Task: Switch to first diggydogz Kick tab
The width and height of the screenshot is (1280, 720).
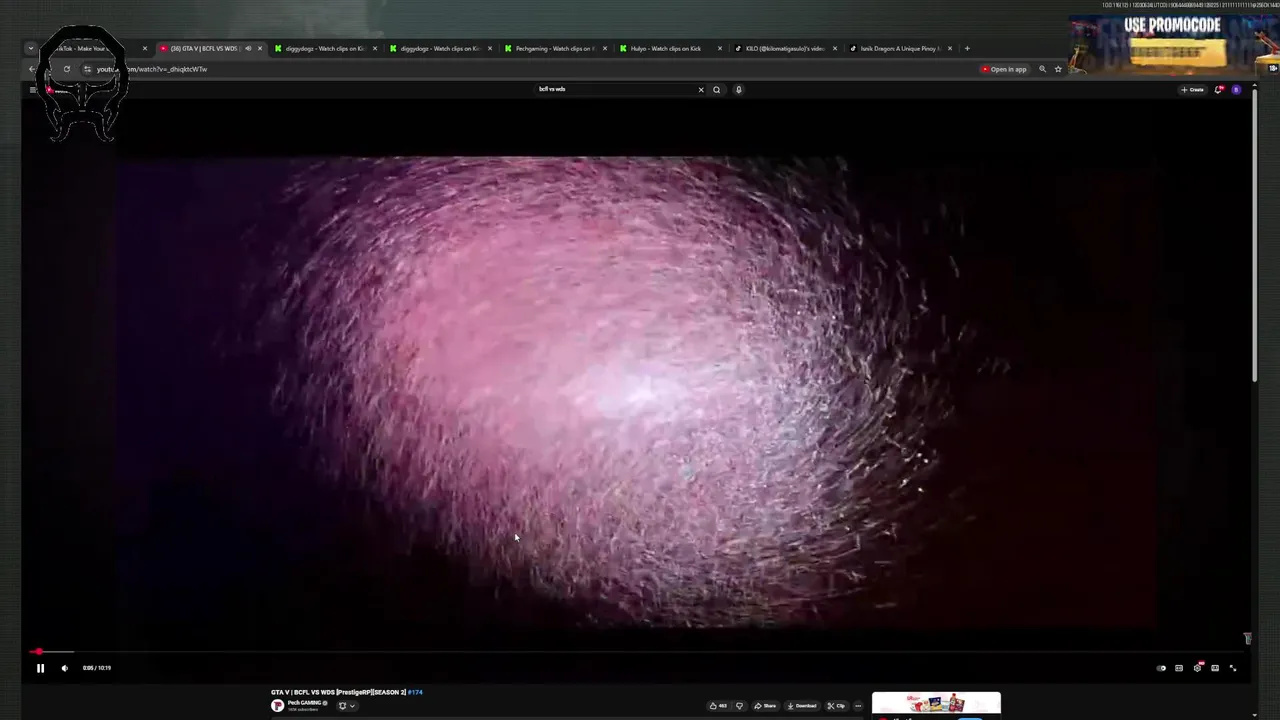Action: click(324, 48)
